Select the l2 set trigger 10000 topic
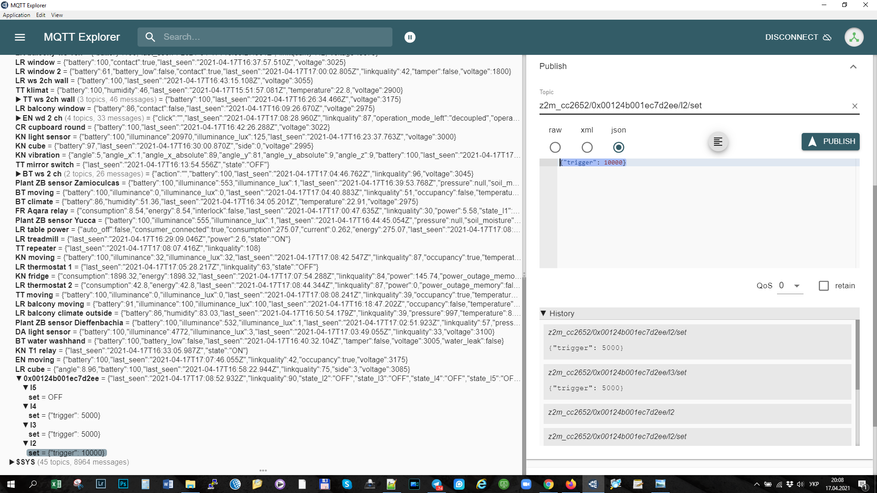Image resolution: width=877 pixels, height=493 pixels. click(66, 453)
